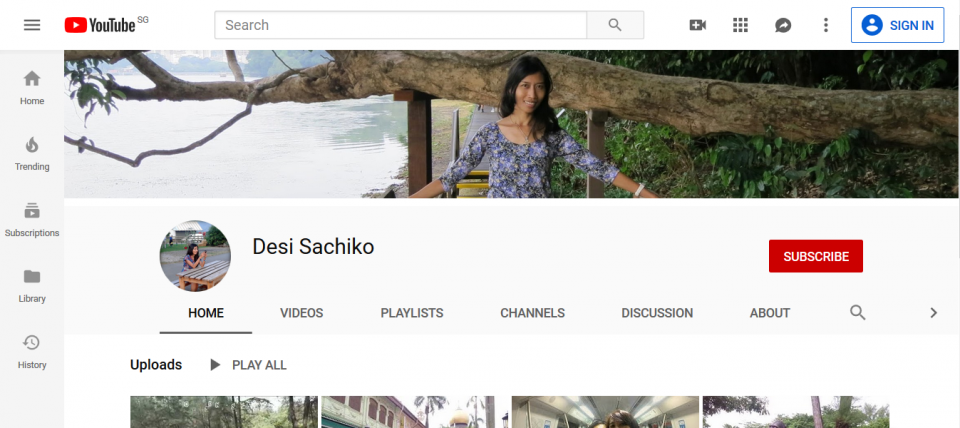
Task: Switch to the CHANNELS tab
Action: point(533,313)
